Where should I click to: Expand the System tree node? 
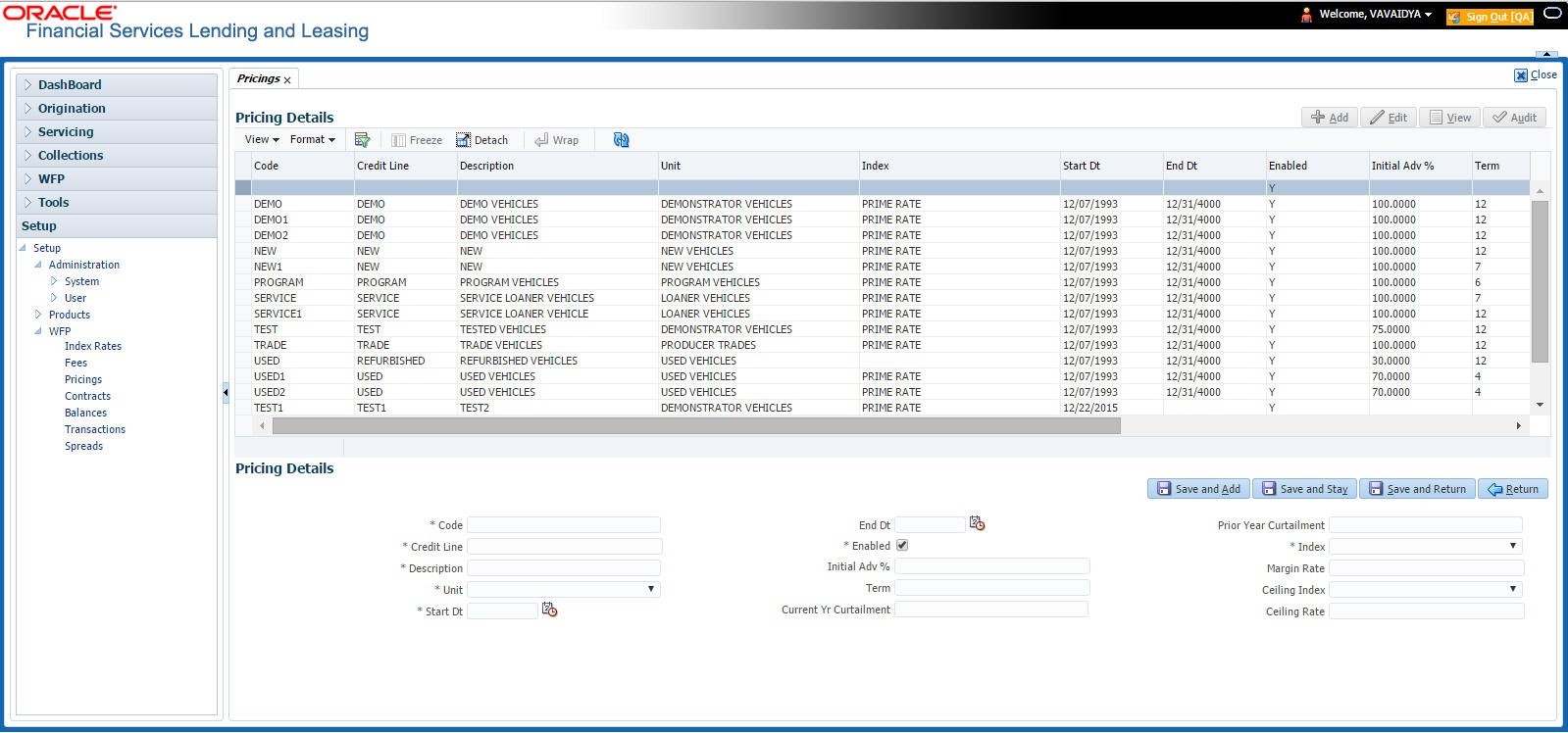tap(54, 281)
